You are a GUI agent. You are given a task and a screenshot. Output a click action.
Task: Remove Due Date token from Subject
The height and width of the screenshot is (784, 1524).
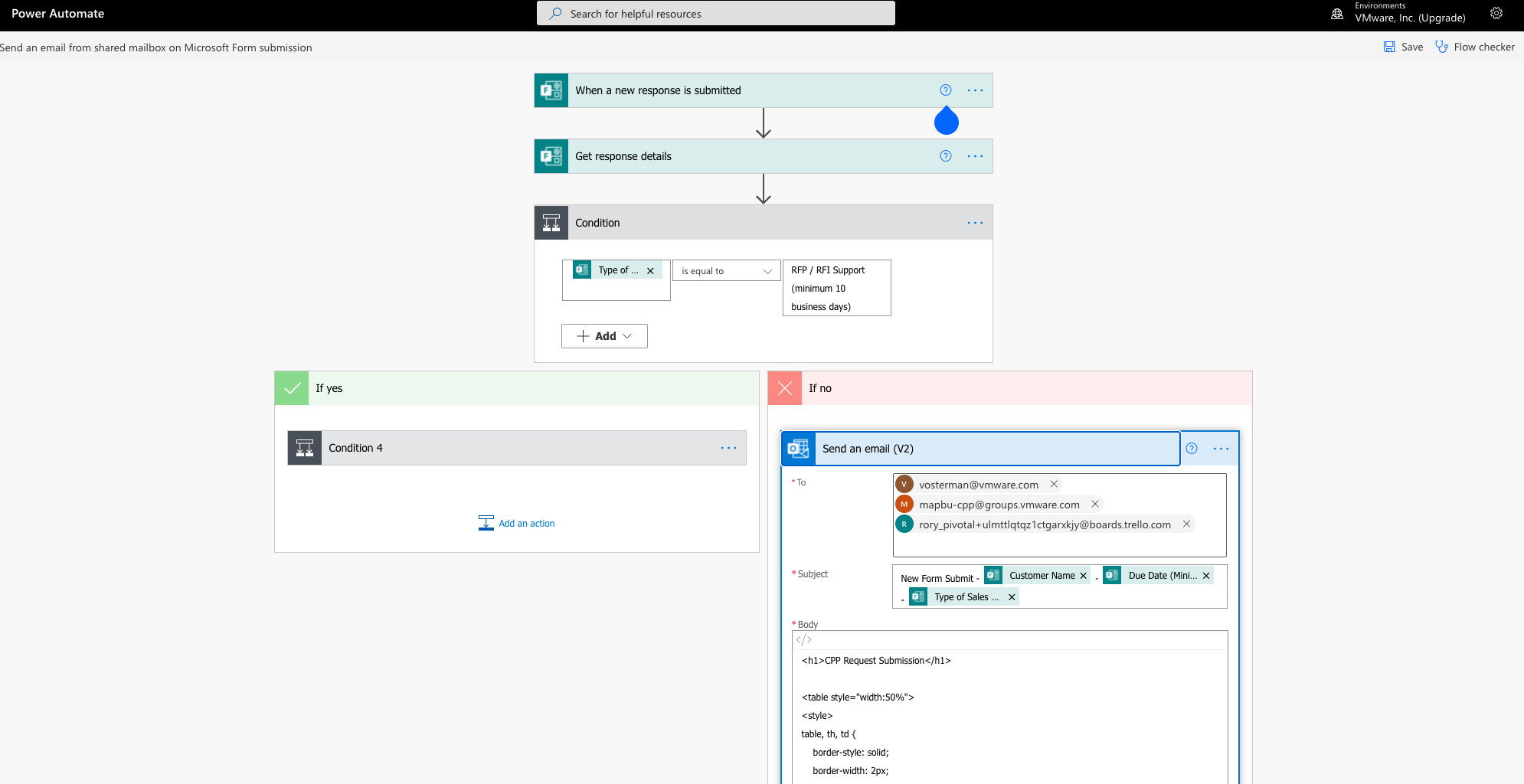1206,576
